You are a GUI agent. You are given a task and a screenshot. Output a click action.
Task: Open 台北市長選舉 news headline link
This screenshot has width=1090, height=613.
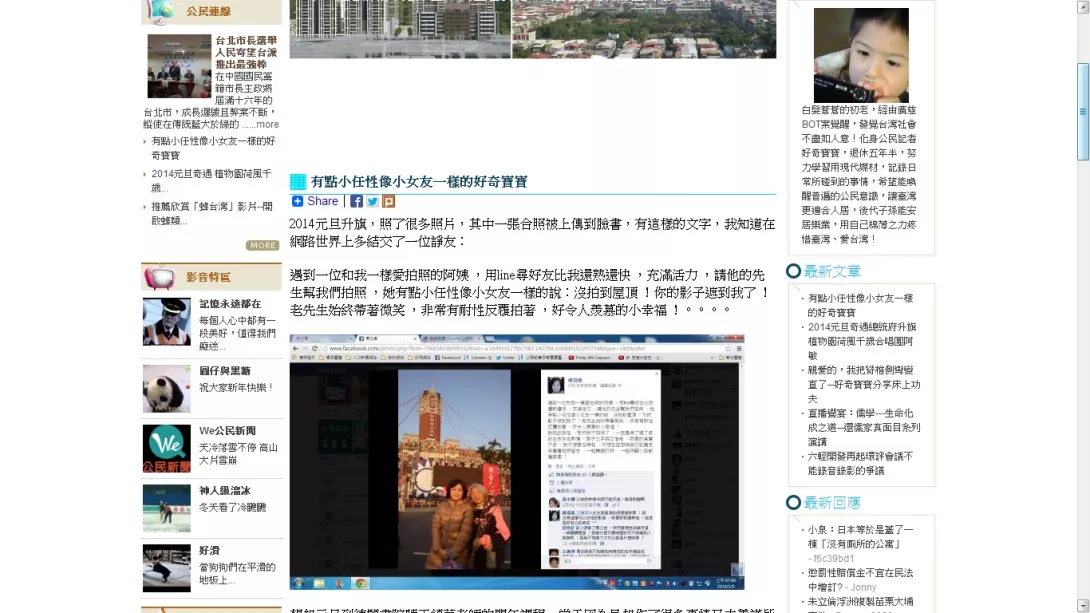click(245, 52)
